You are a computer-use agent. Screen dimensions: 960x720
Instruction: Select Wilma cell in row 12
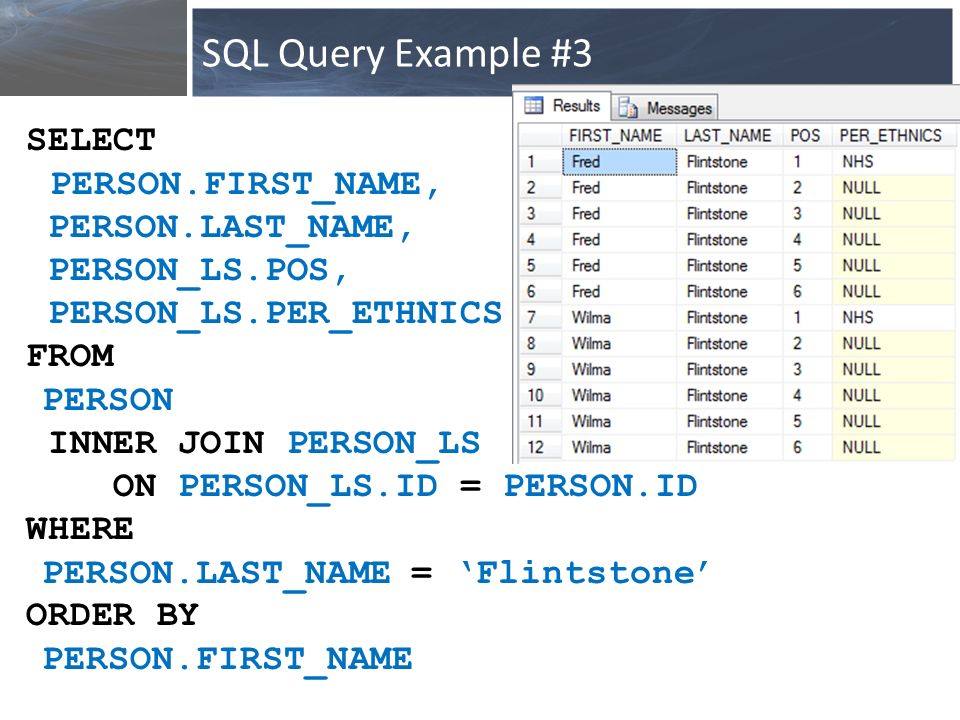click(619, 447)
